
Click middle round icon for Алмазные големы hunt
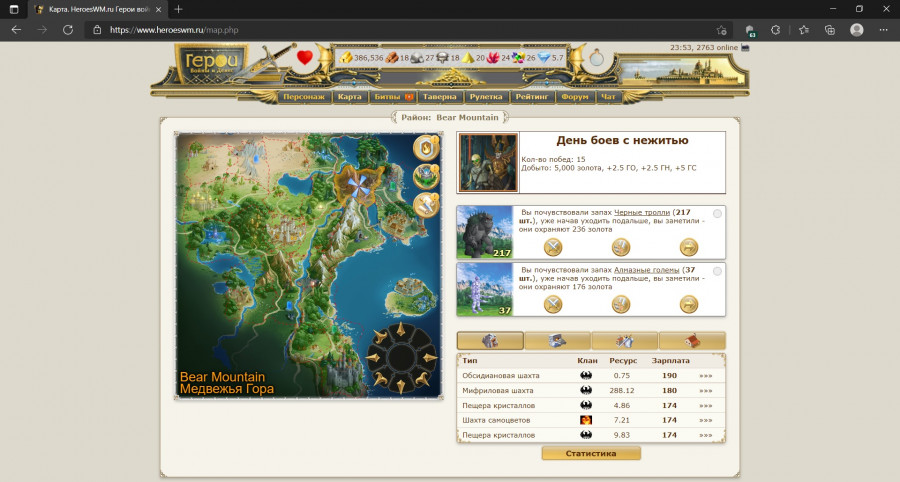(620, 304)
